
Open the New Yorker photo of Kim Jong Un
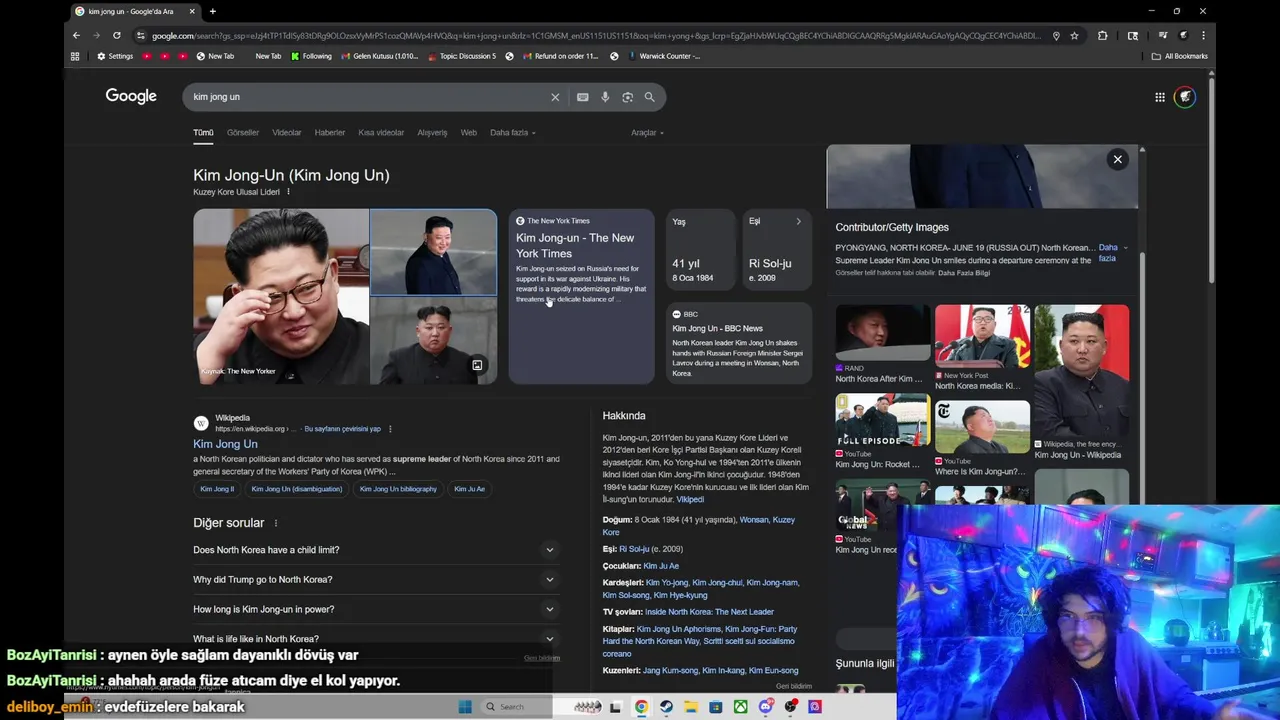[281, 297]
